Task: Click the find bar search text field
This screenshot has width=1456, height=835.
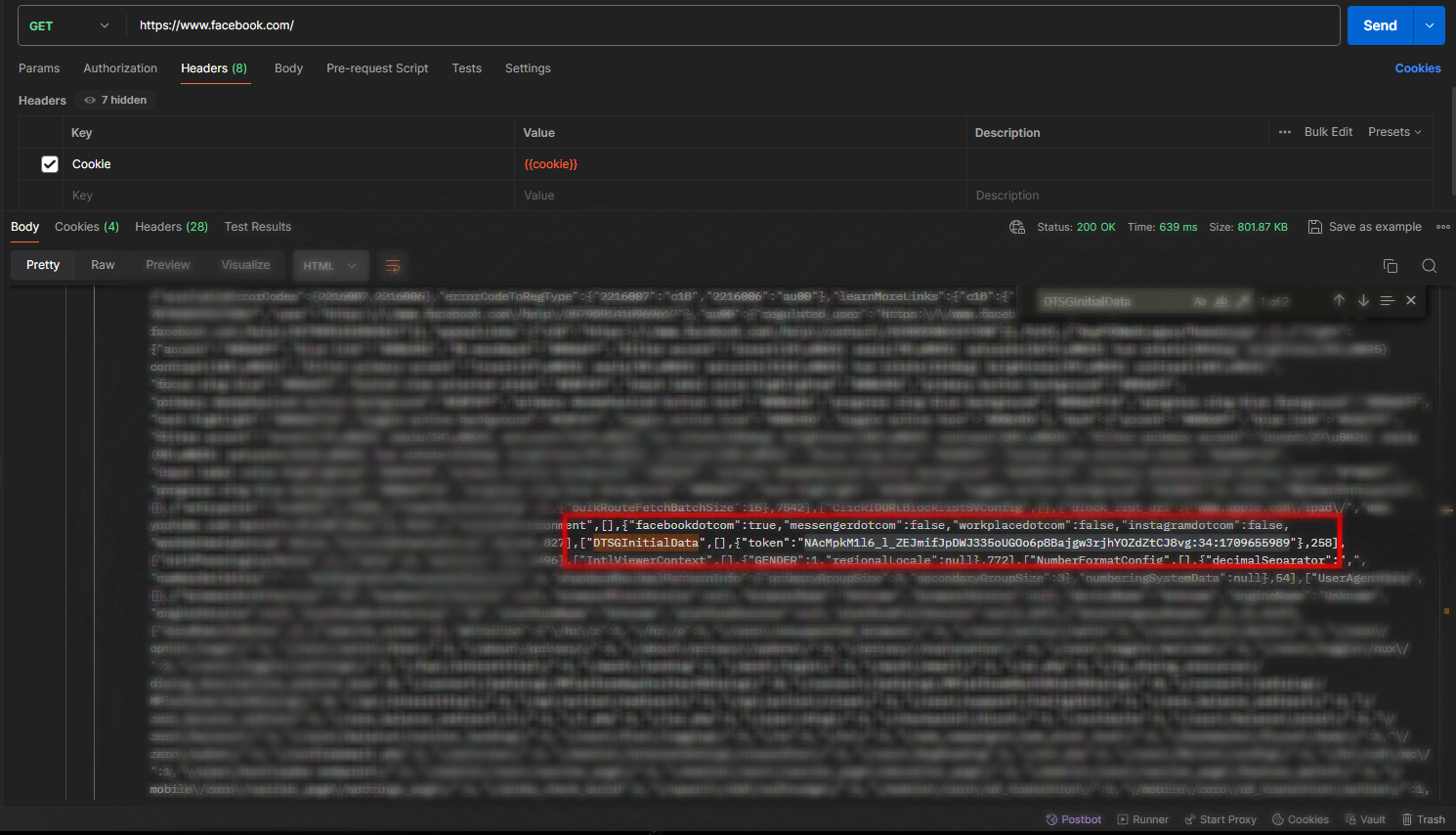Action: click(x=1114, y=301)
